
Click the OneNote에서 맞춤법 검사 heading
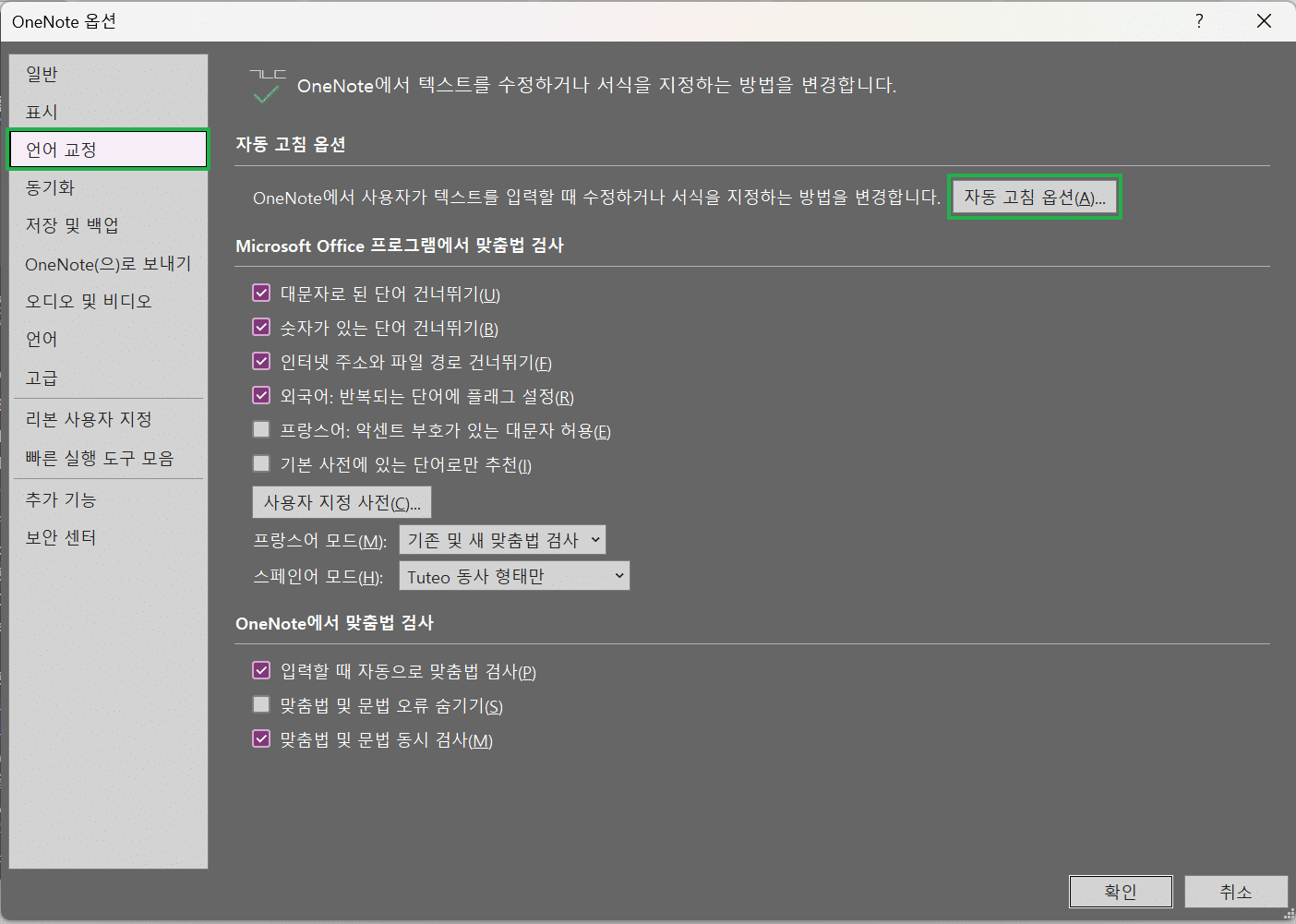(x=334, y=623)
